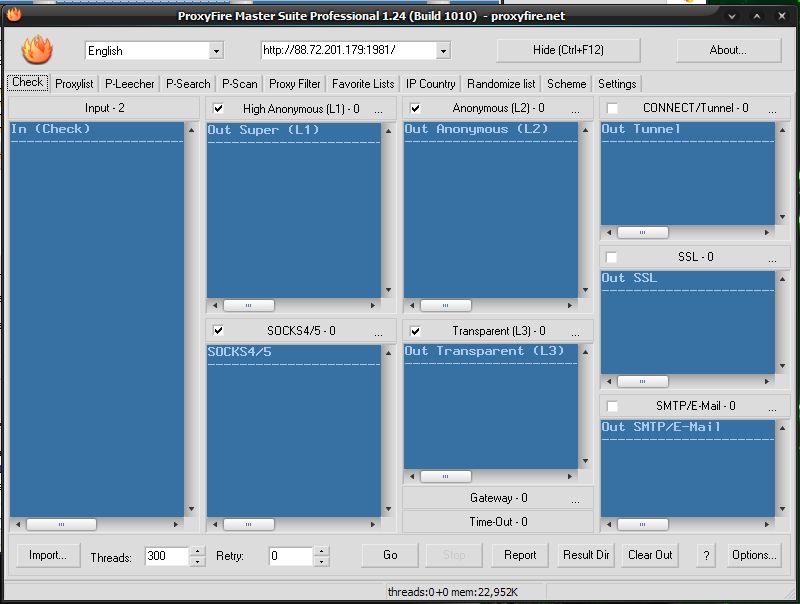Click the Report button
800x604 pixels.
(x=520, y=555)
